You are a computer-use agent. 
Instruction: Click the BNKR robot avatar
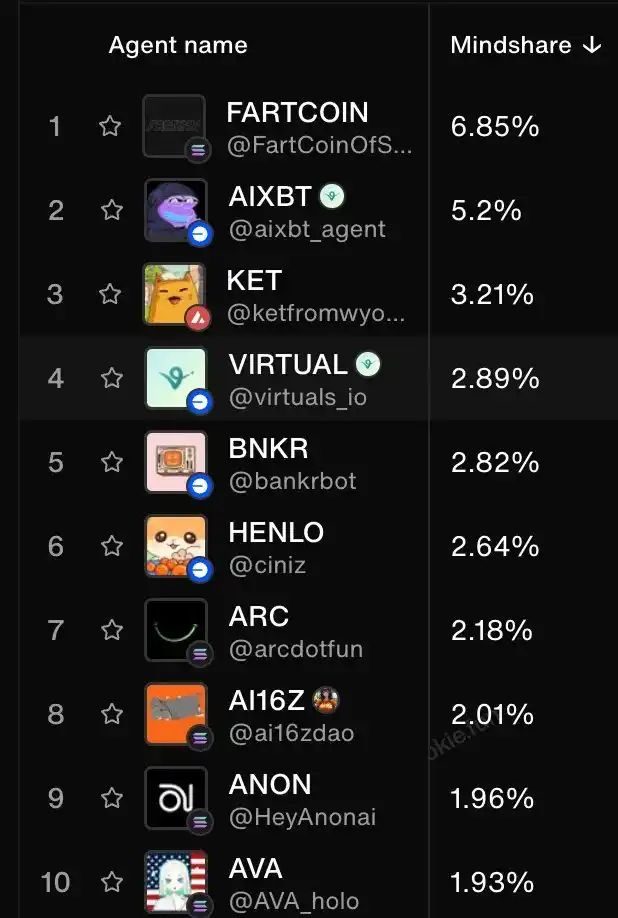coord(175,461)
